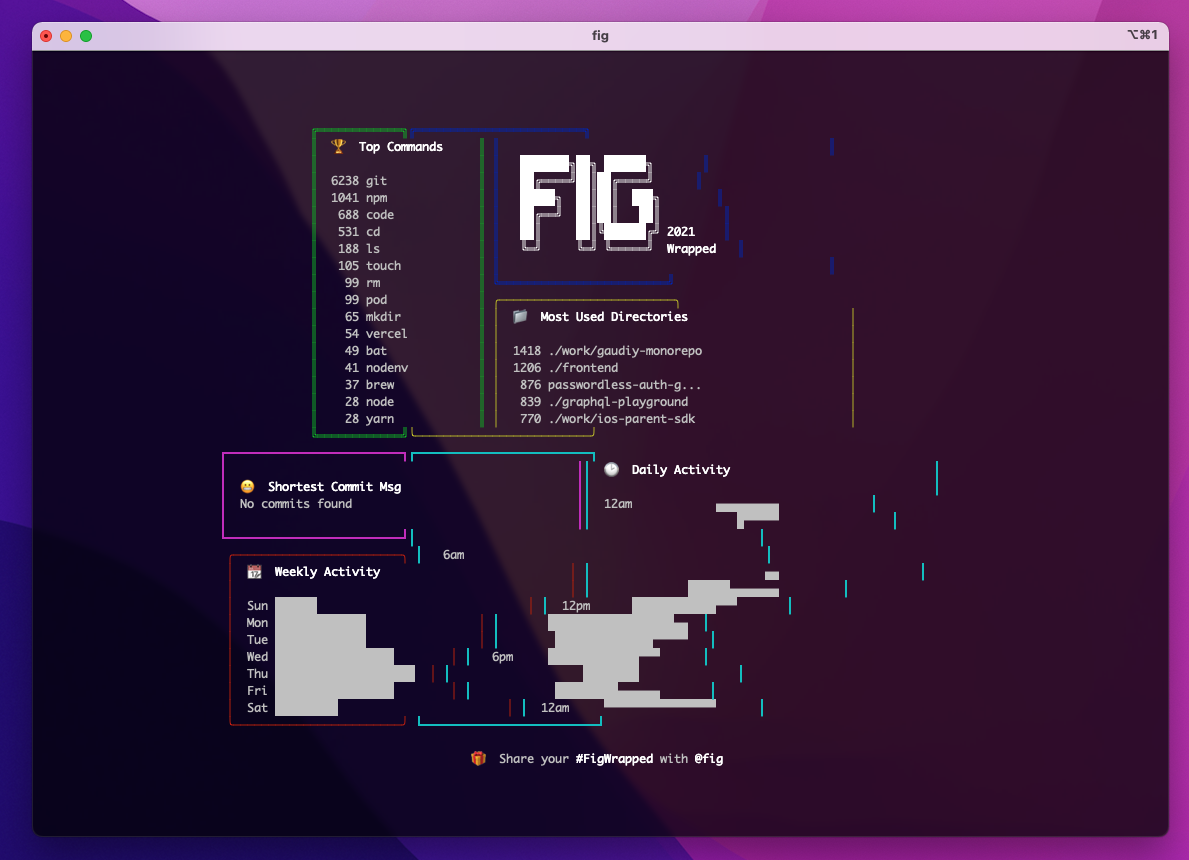Select the '188 ls' row
1189x860 pixels.
(x=359, y=249)
